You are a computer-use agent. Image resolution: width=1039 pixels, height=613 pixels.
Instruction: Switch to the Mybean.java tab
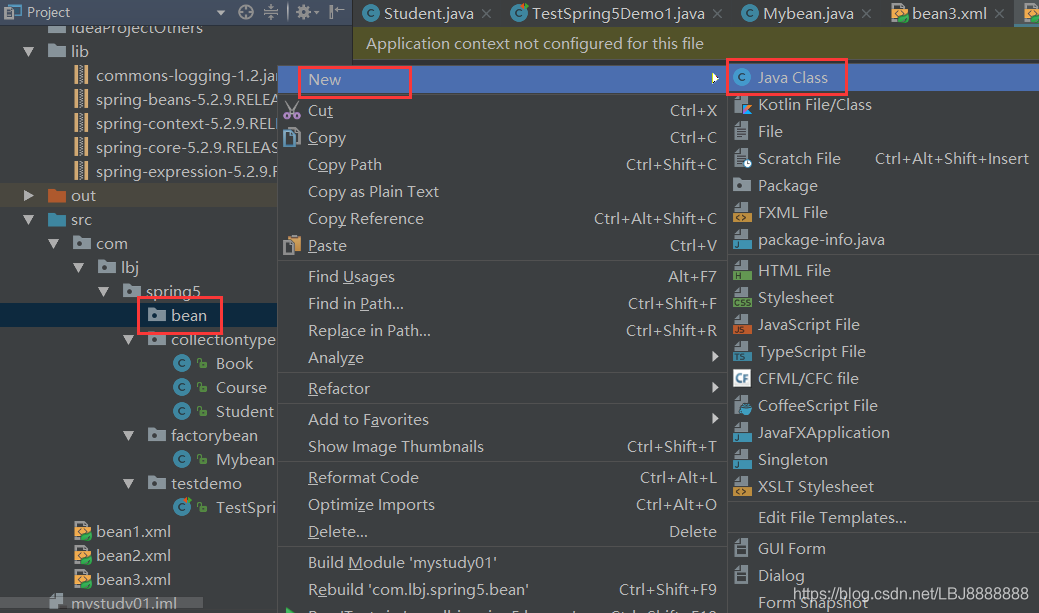[x=808, y=13]
